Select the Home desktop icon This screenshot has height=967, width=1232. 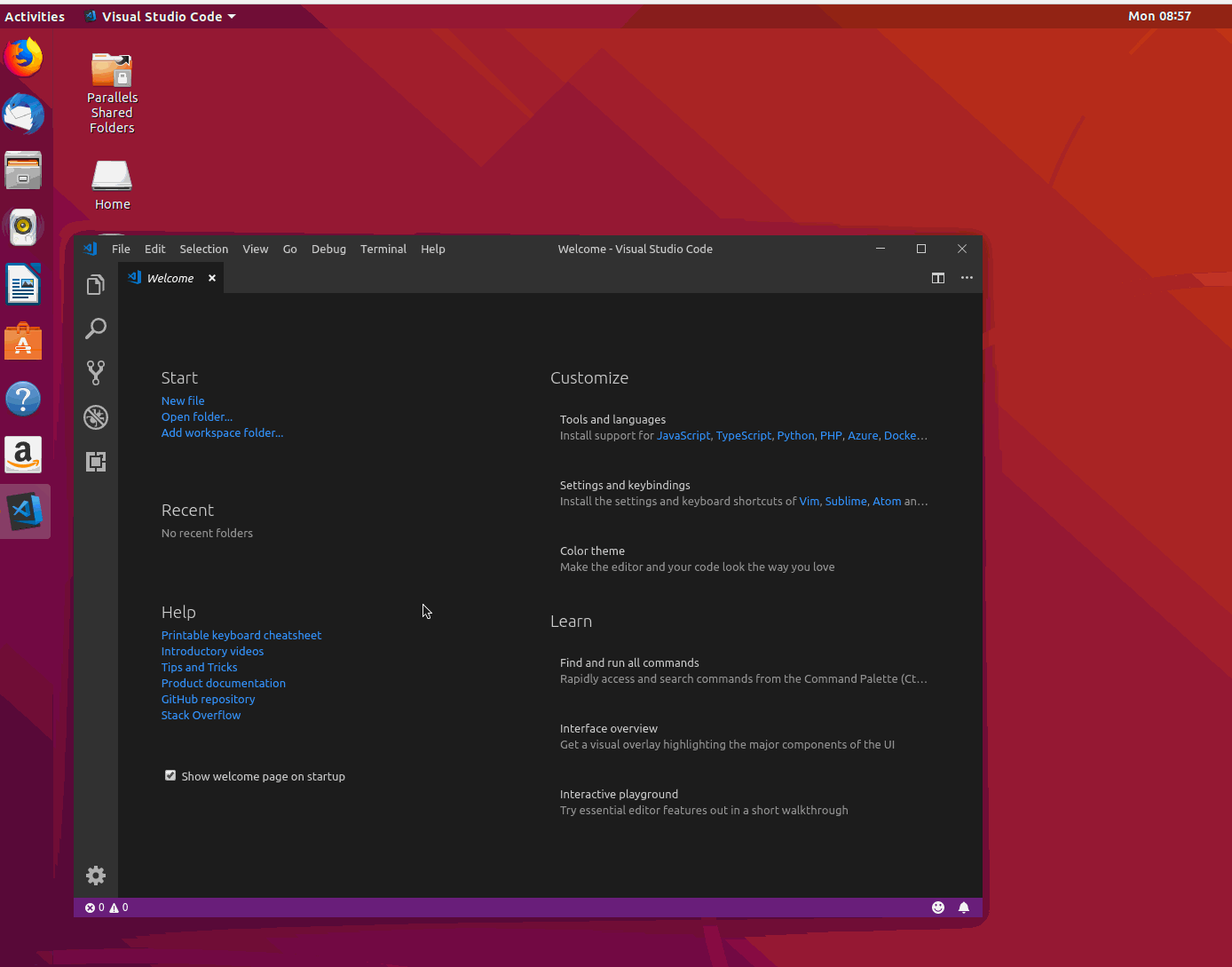[112, 185]
